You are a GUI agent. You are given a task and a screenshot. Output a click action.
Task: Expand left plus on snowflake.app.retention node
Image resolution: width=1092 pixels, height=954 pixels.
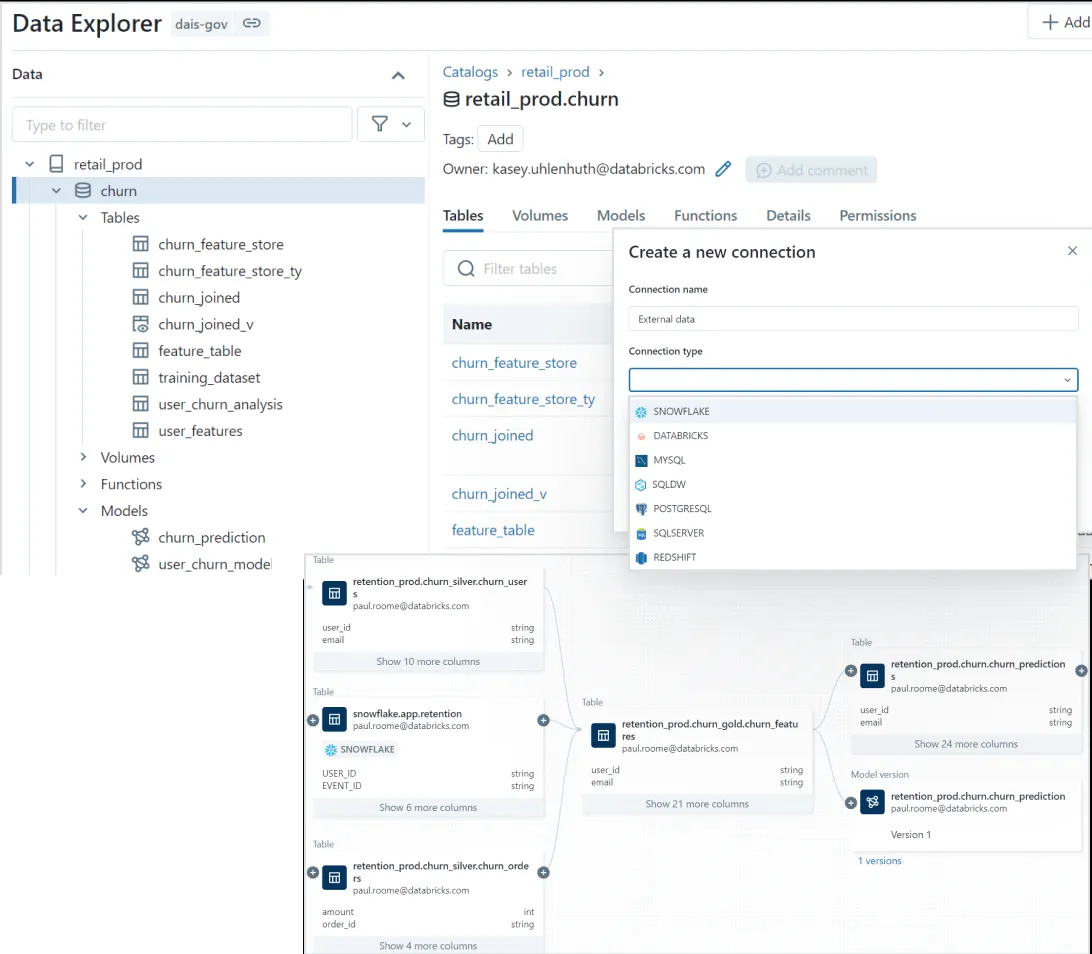tap(313, 720)
